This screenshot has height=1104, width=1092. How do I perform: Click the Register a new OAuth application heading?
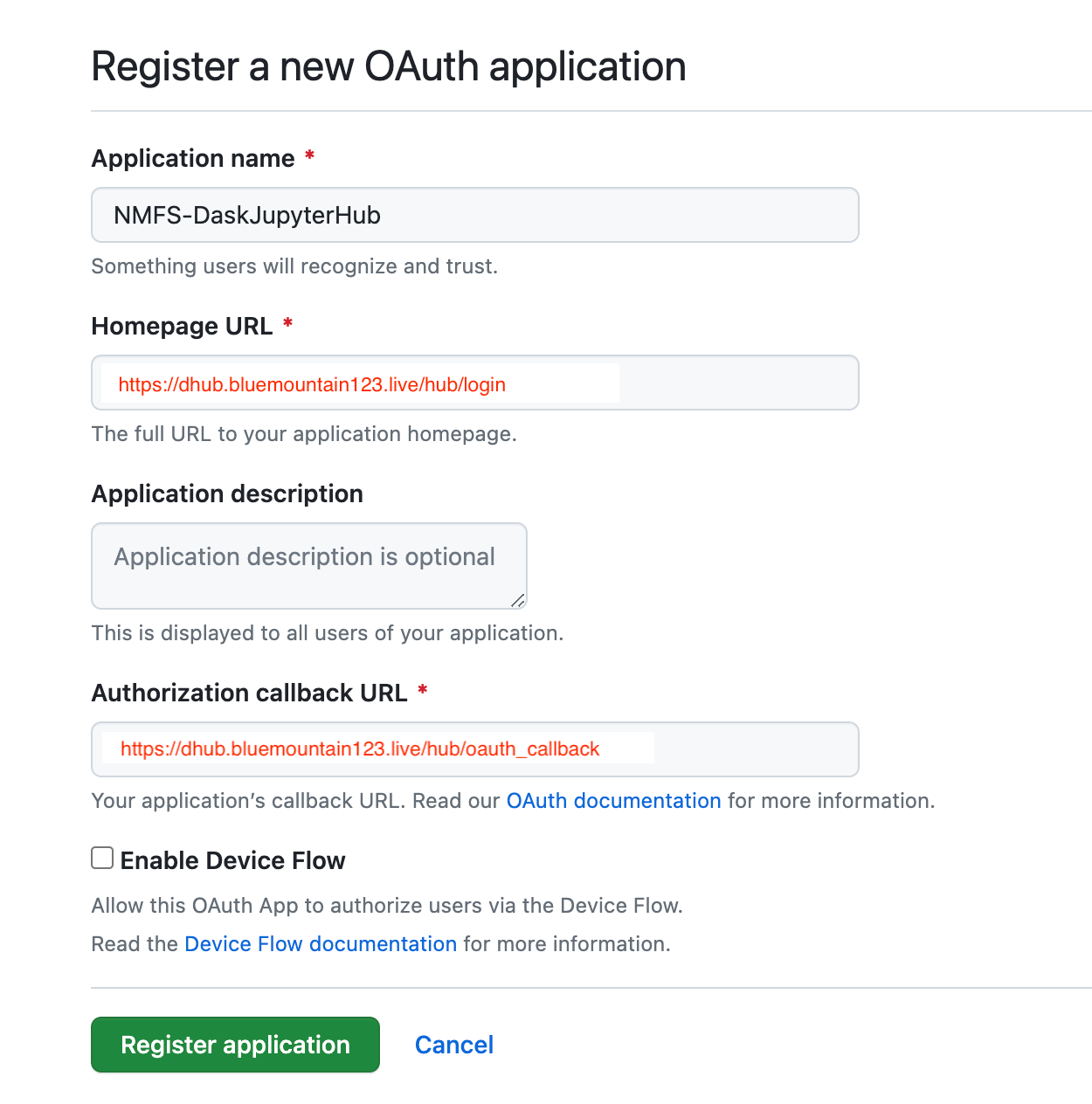point(388,66)
